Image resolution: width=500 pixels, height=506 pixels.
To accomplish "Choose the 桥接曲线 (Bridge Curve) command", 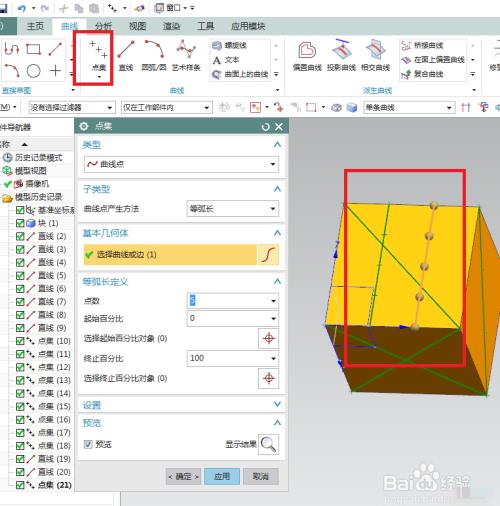I will click(x=422, y=45).
